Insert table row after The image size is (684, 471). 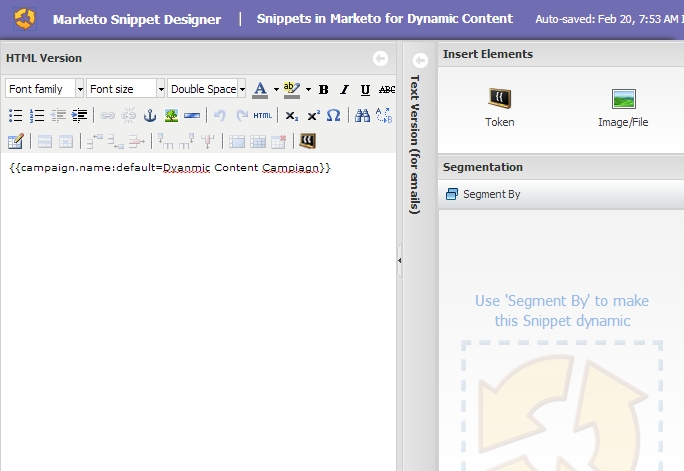pyautogui.click(x=116, y=141)
